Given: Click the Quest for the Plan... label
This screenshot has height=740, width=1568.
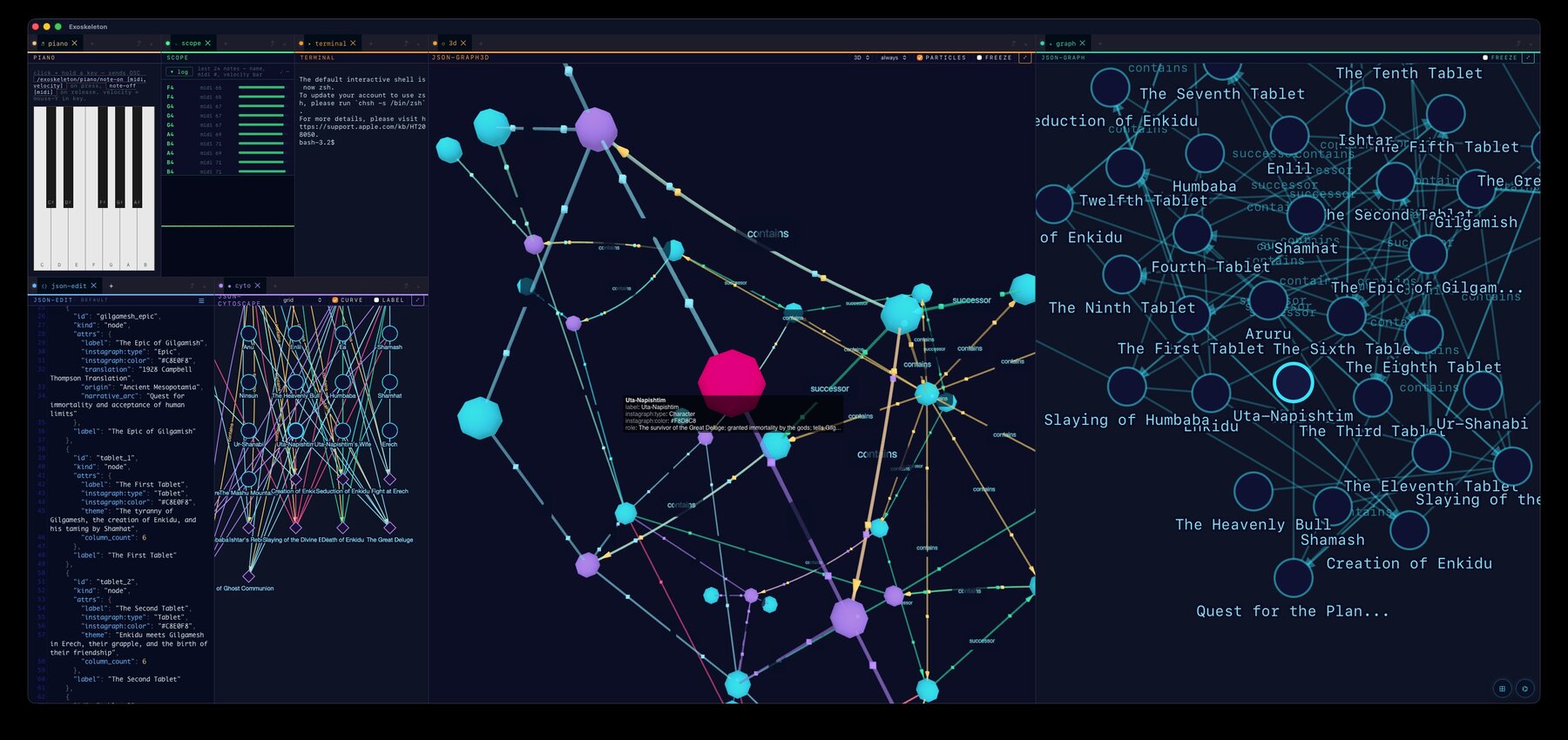Looking at the screenshot, I should tap(1293, 611).
